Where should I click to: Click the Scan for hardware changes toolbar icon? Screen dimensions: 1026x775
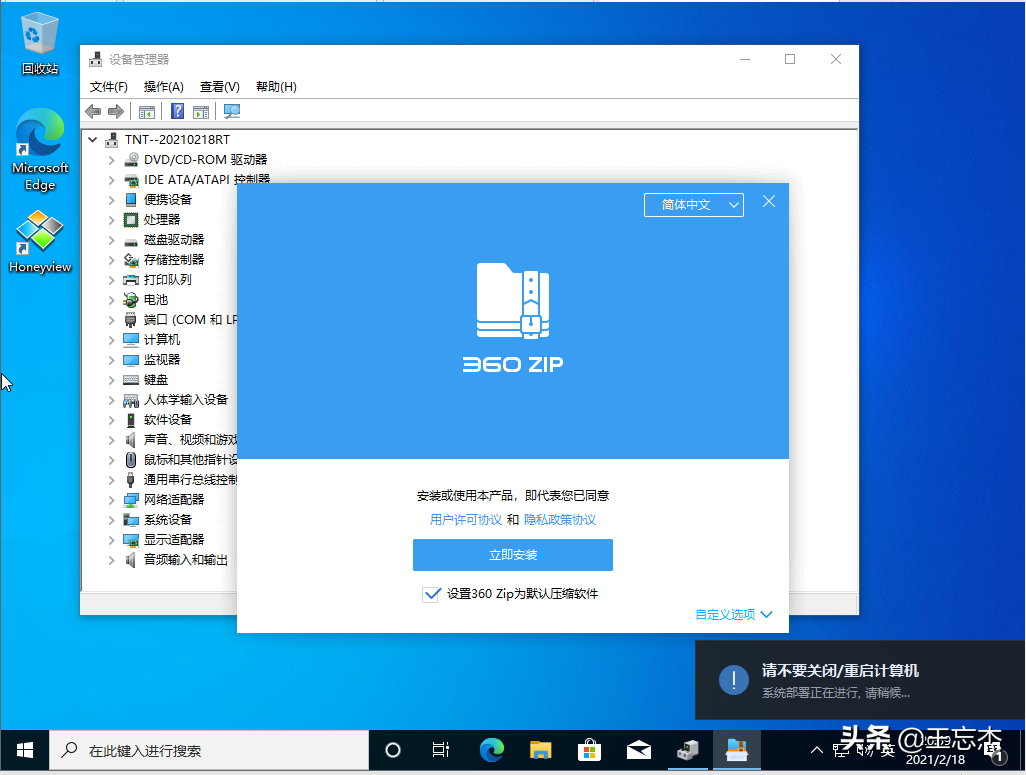coord(231,111)
